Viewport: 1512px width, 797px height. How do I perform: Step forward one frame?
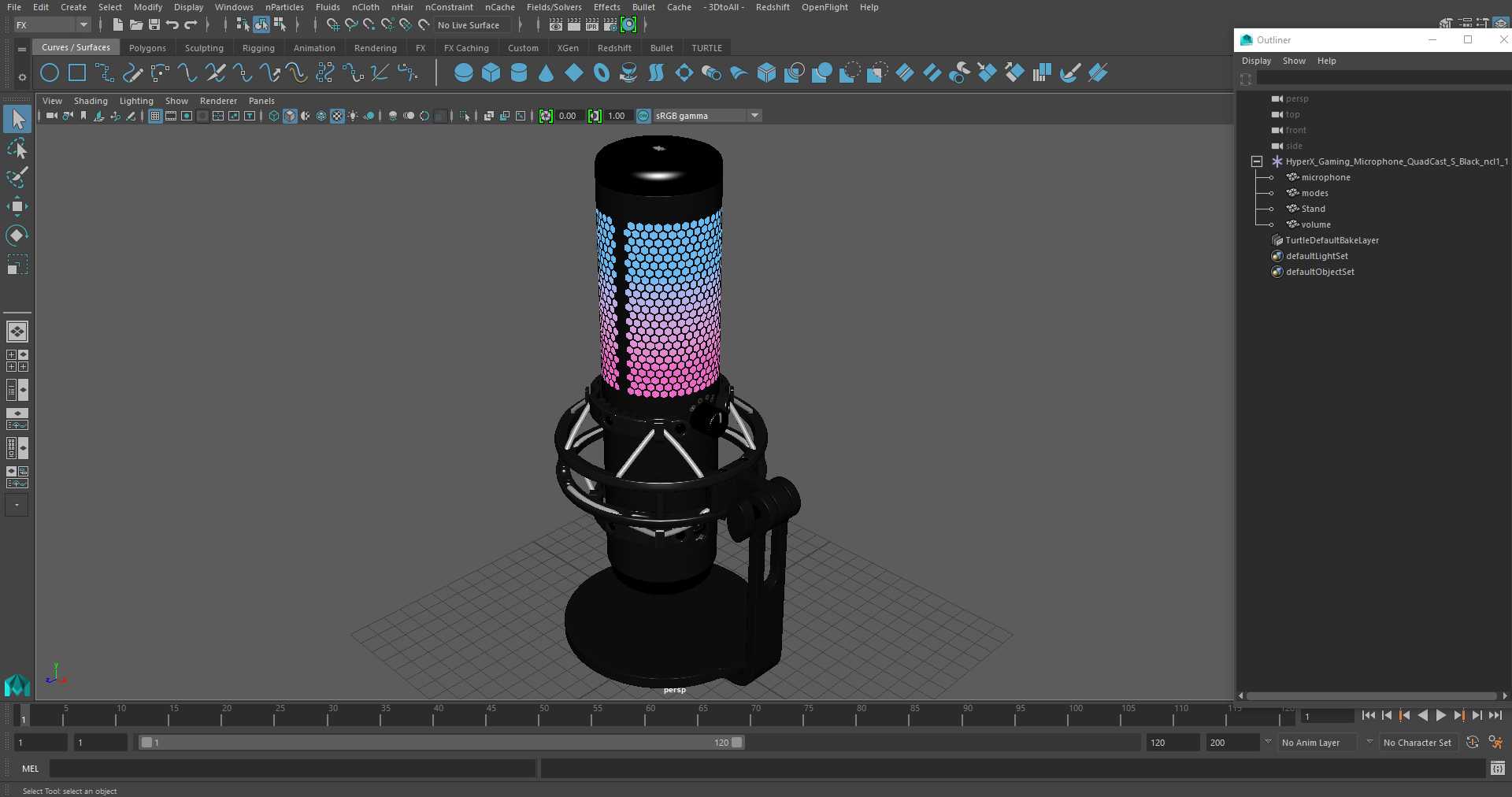pyautogui.click(x=1477, y=716)
